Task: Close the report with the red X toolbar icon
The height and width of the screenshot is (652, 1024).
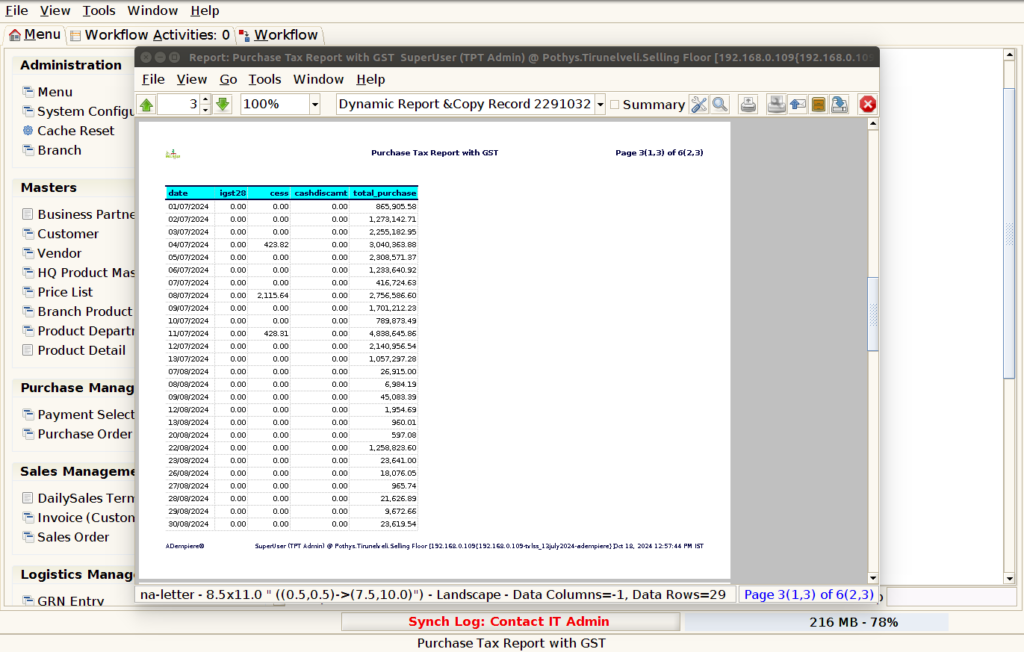Action: [x=868, y=105]
